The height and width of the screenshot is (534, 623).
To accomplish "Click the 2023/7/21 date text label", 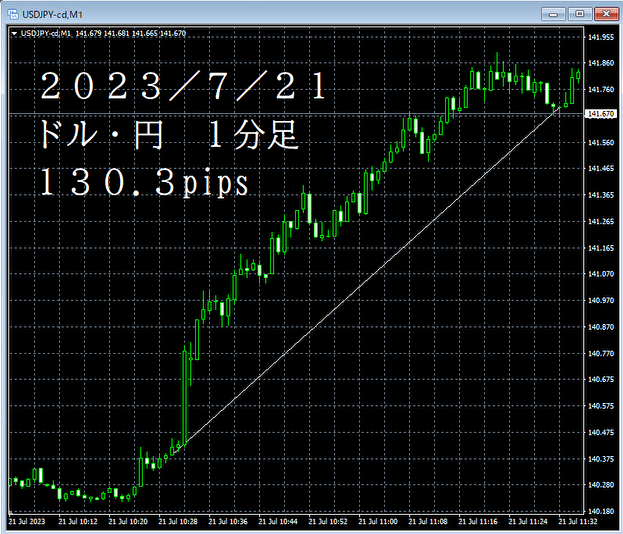I will click(184, 86).
